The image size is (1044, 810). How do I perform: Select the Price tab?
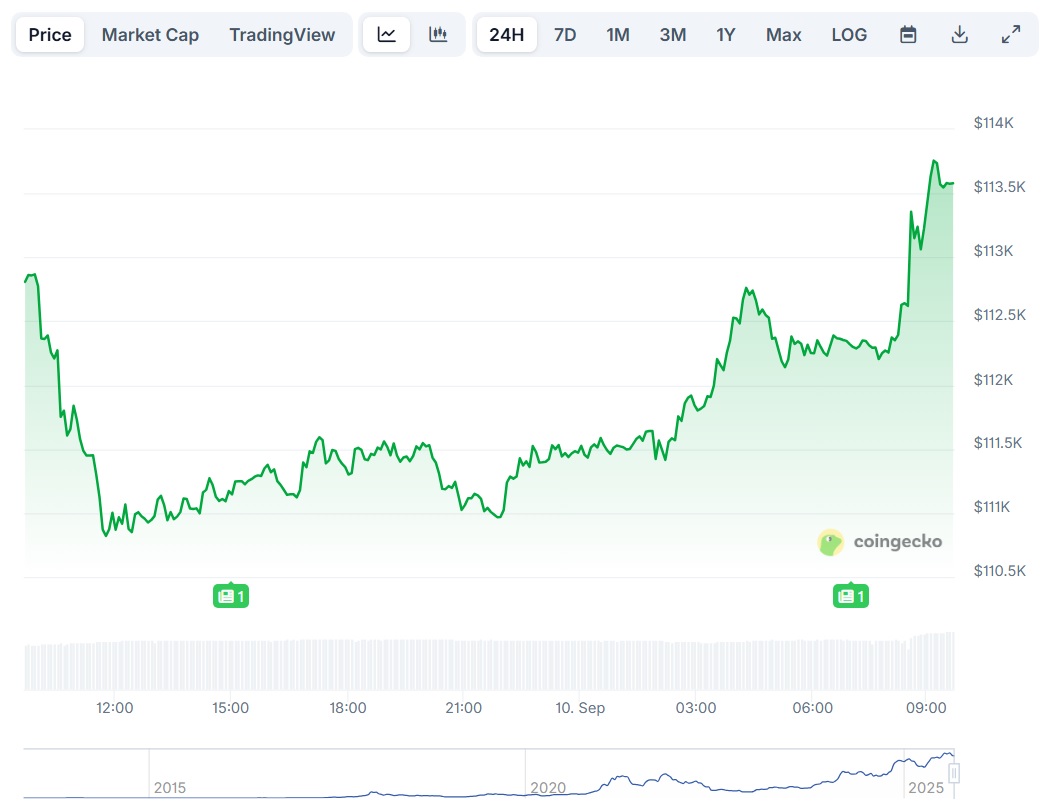(50, 35)
